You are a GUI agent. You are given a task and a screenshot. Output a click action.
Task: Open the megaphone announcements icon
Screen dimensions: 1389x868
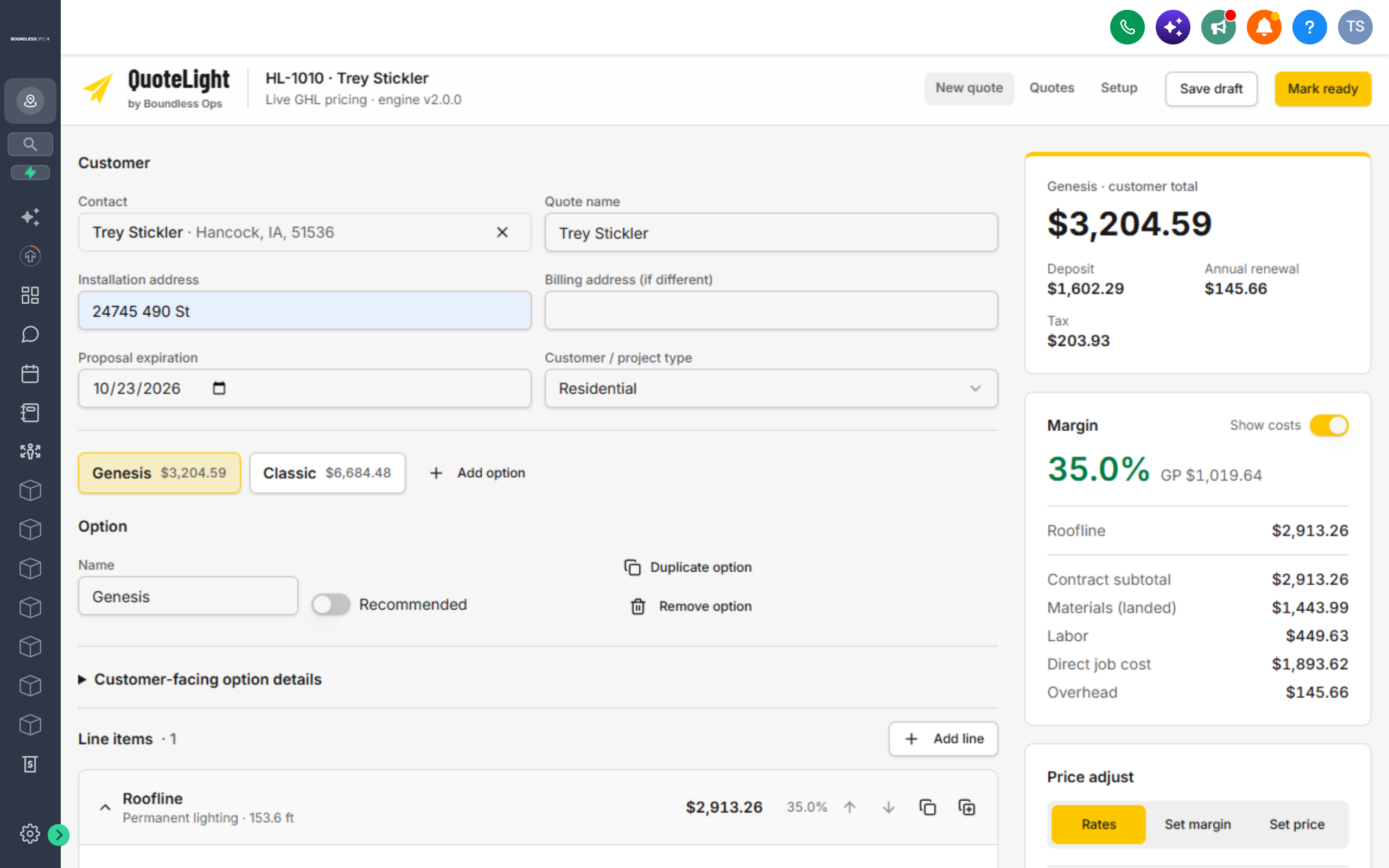pyautogui.click(x=1218, y=27)
